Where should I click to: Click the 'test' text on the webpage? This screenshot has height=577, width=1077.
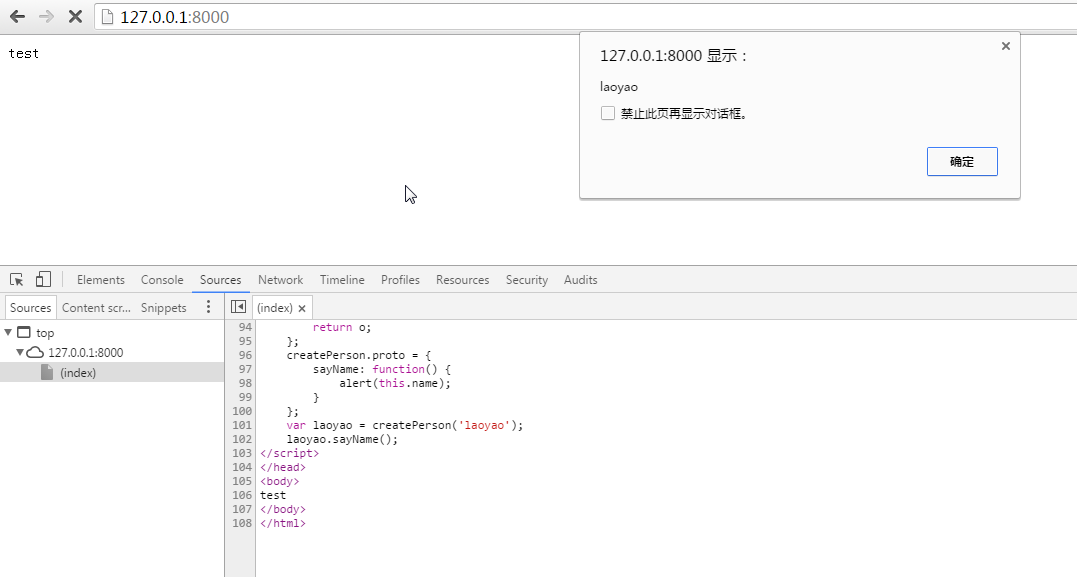(23, 54)
